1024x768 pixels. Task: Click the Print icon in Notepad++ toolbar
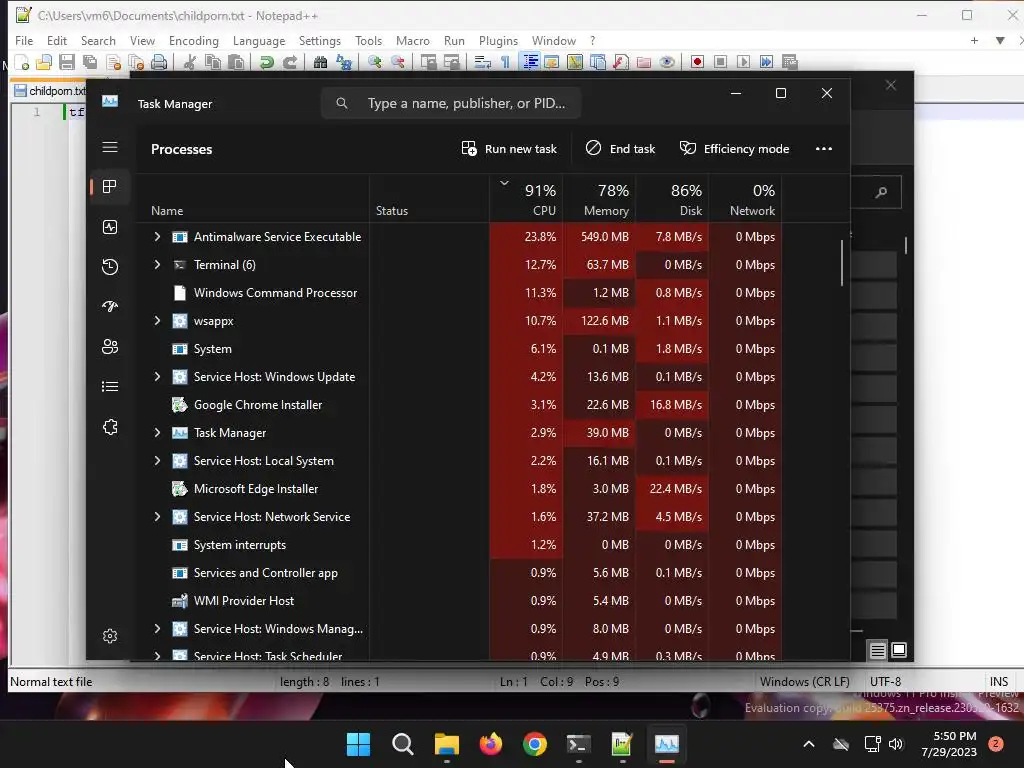pyautogui.click(x=159, y=62)
